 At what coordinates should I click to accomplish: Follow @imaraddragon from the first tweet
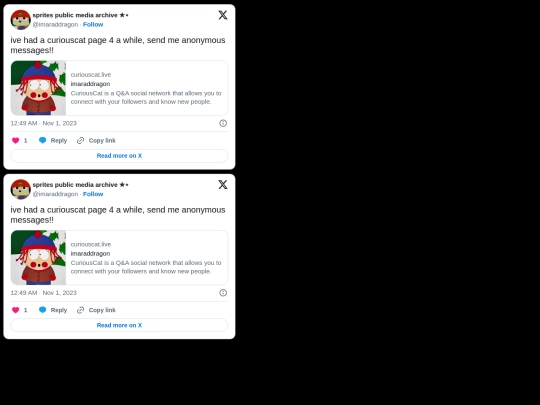pos(93,24)
